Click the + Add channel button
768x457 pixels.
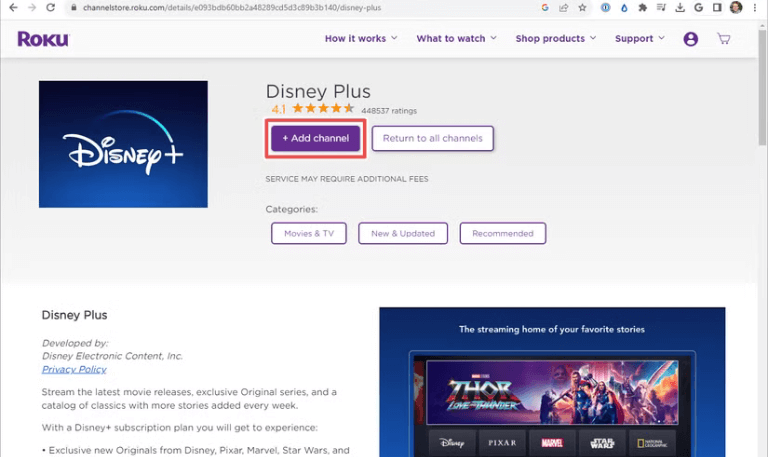tap(315, 138)
